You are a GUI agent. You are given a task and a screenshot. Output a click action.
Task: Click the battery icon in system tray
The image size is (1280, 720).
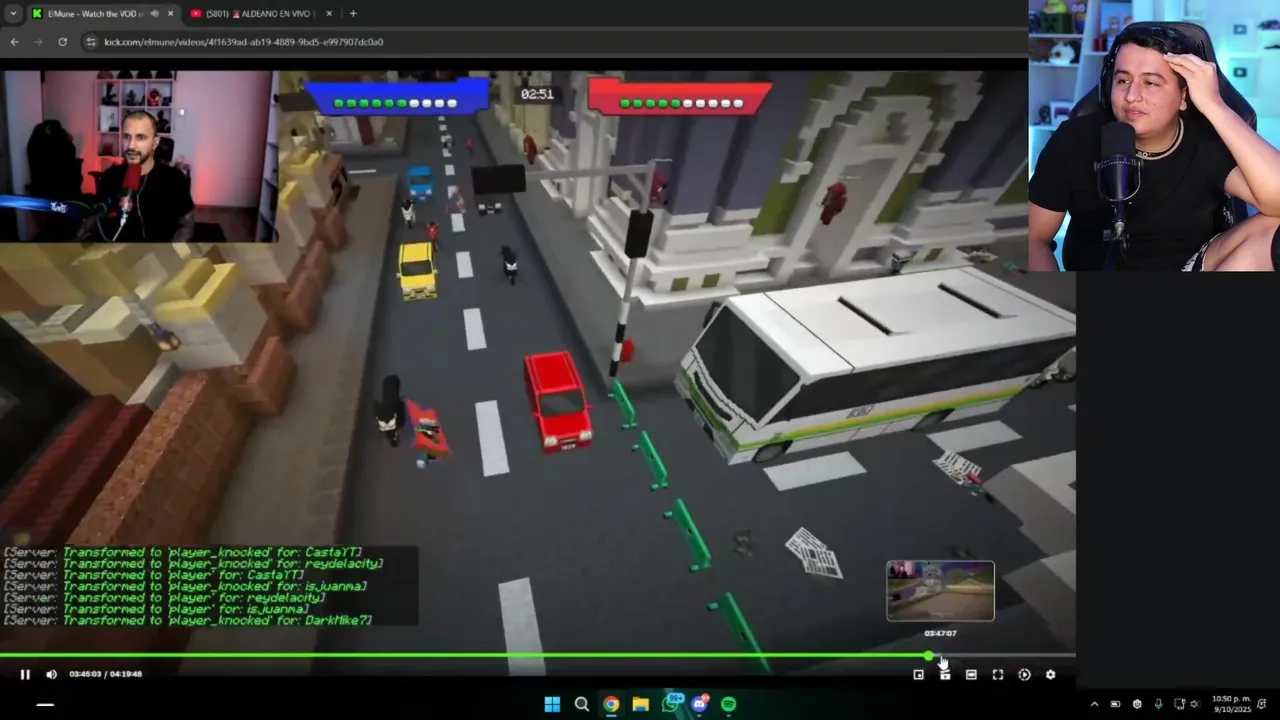tap(1115, 704)
